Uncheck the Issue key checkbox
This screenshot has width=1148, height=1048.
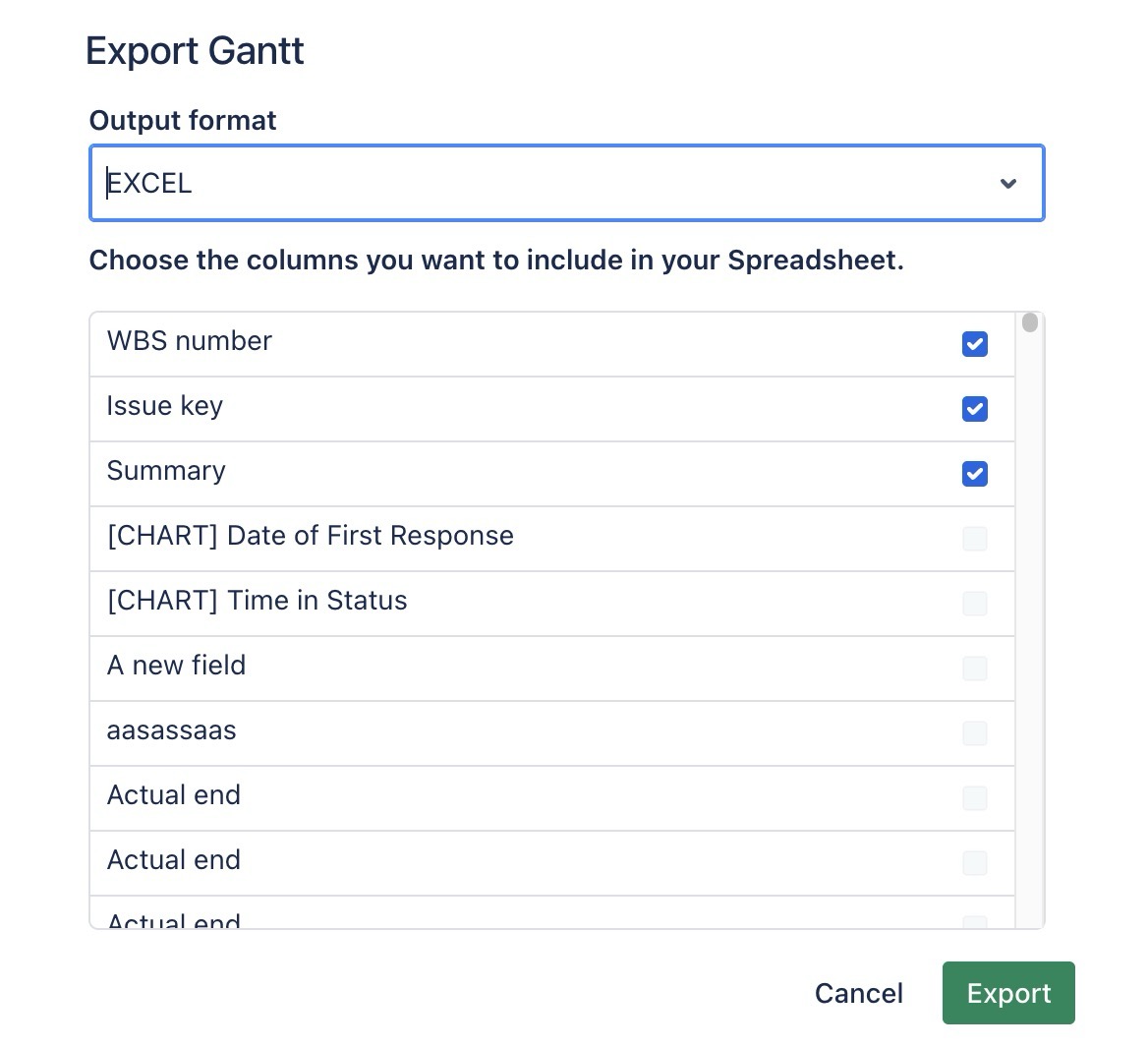coord(974,409)
